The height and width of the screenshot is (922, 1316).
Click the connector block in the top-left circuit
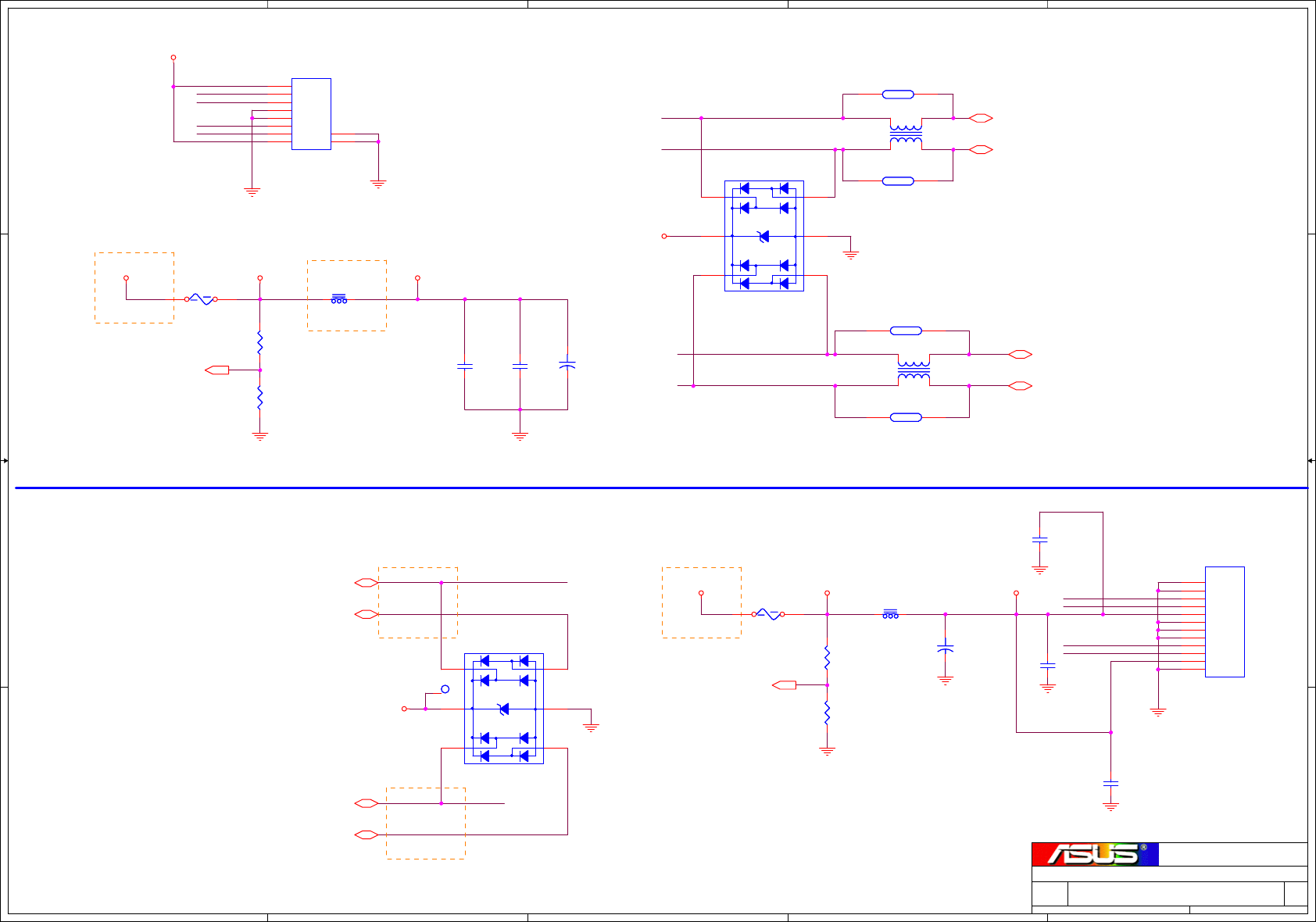[311, 114]
